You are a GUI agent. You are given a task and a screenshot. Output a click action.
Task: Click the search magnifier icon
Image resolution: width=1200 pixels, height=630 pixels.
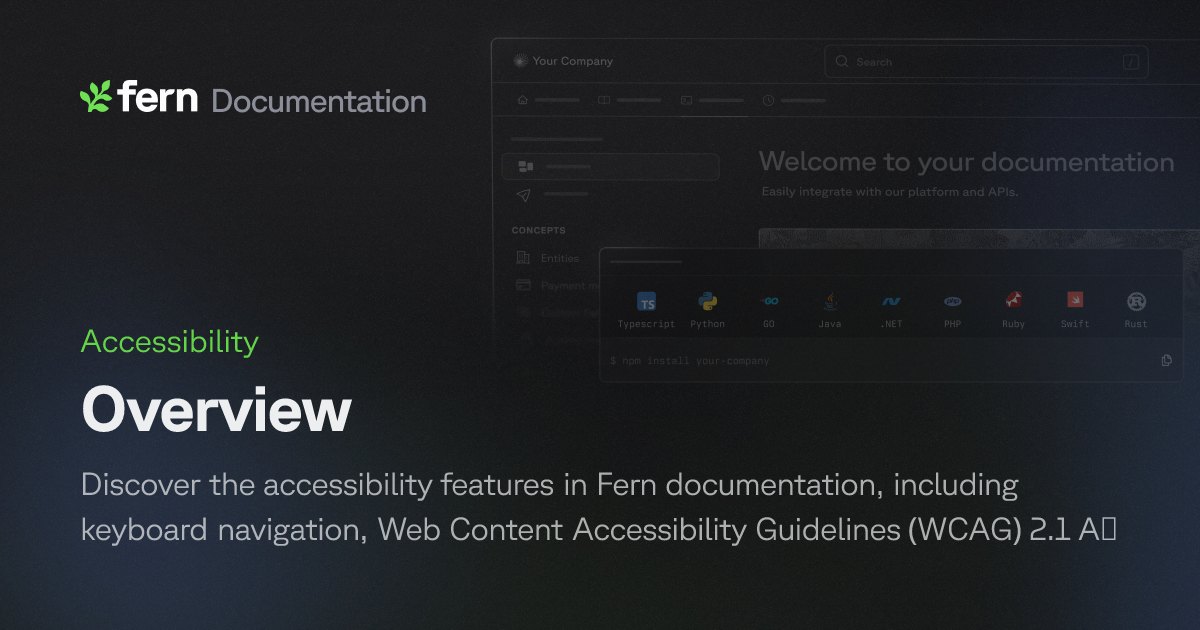842,62
